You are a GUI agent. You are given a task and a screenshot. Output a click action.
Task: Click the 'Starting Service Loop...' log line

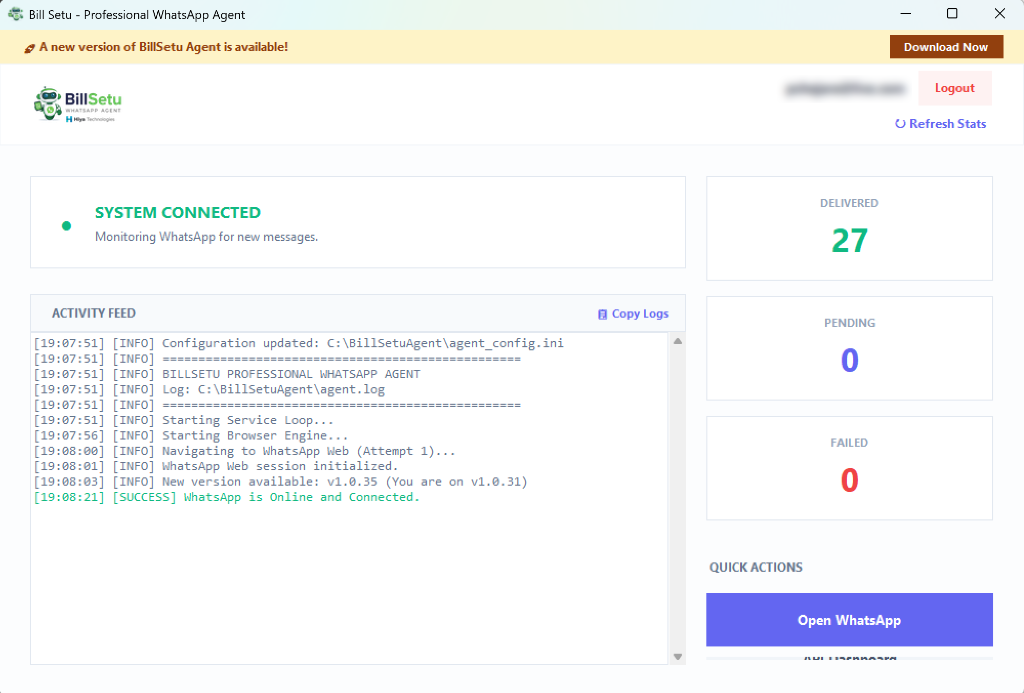coord(184,420)
